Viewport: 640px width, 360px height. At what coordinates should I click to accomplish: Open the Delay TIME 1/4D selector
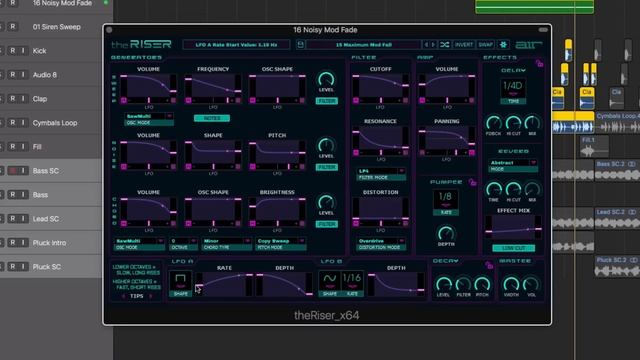pyautogui.click(x=513, y=91)
